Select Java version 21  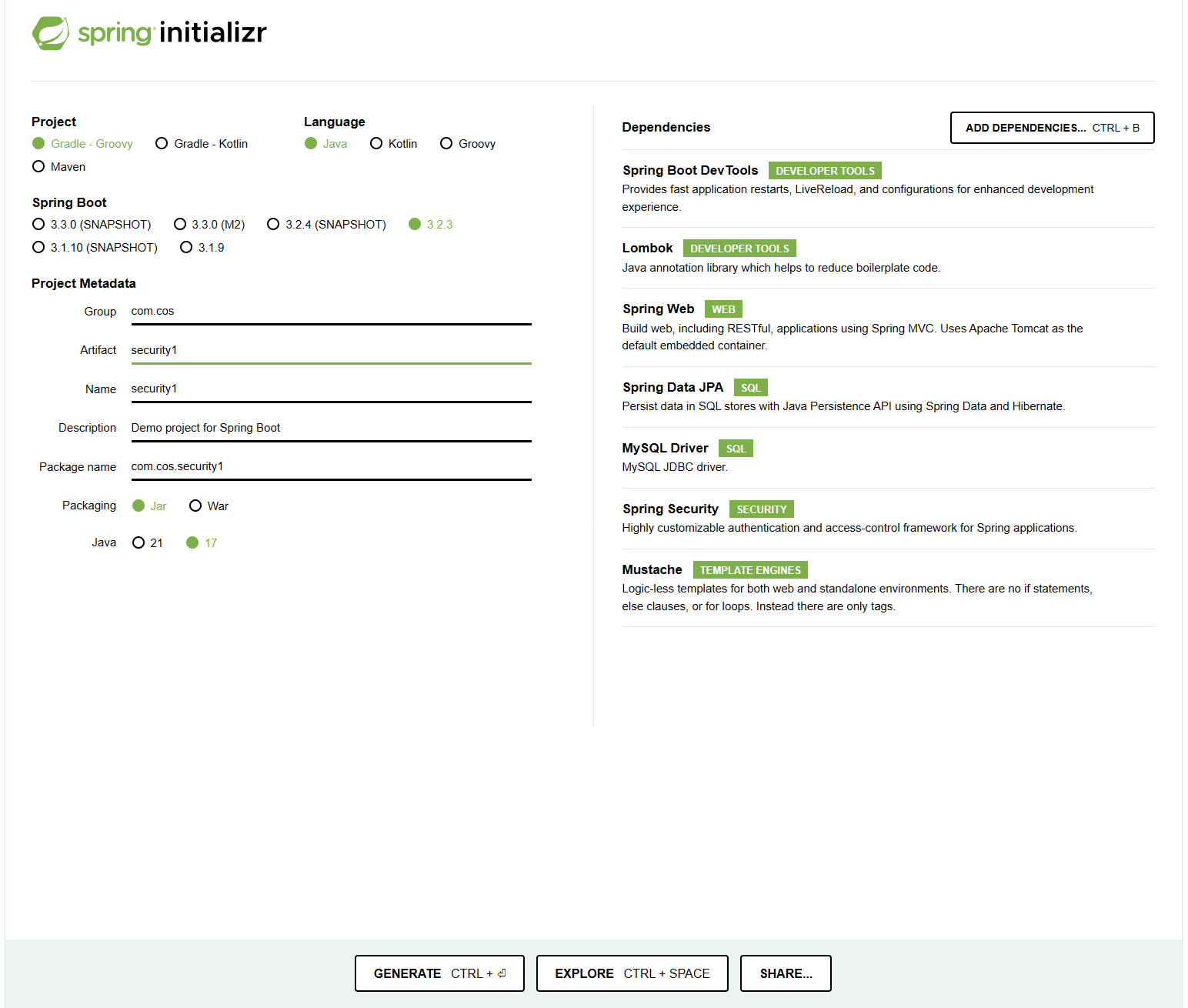pyautogui.click(x=147, y=543)
